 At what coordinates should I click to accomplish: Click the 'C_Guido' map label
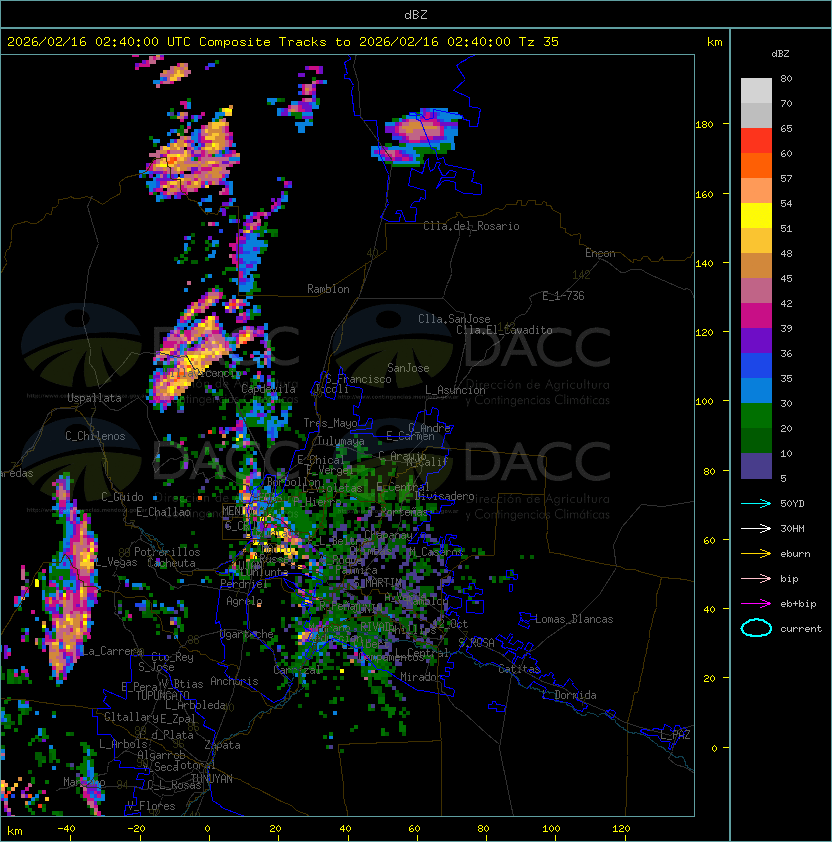(122, 497)
